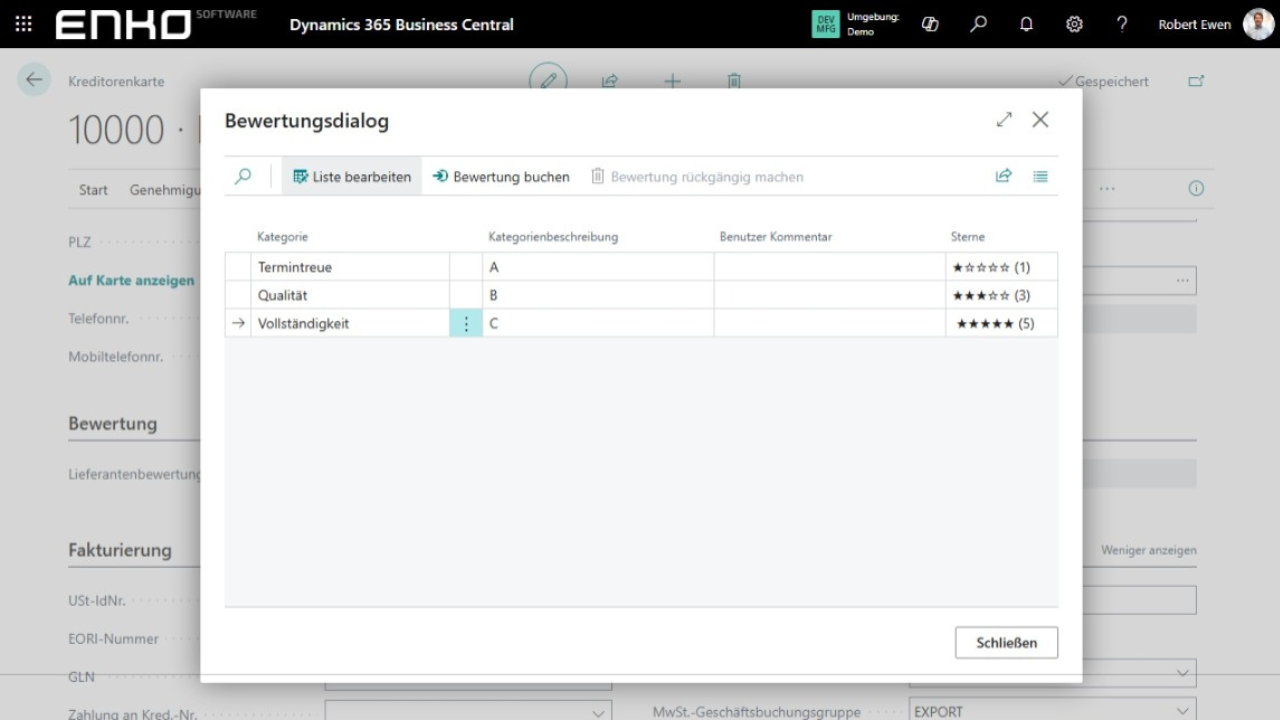Click Bewertung buchen action
Screen dimensions: 1280x720
(501, 176)
